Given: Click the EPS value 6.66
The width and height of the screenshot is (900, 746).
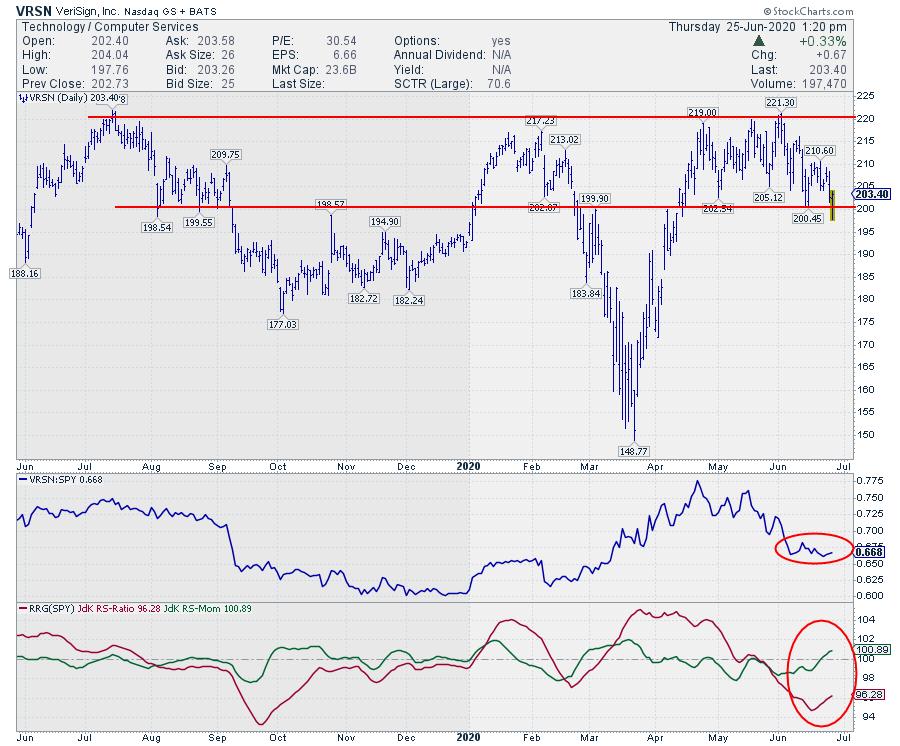Looking at the screenshot, I should pyautogui.click(x=345, y=55).
